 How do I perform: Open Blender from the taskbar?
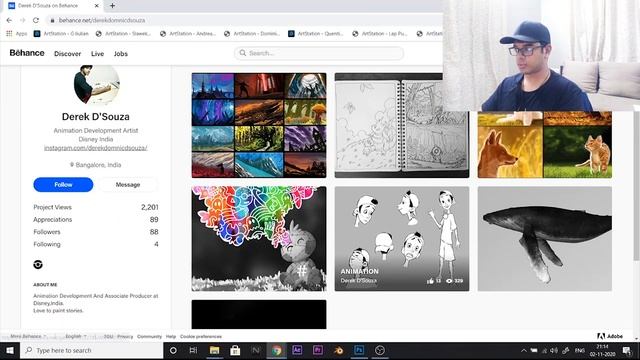[x=338, y=350]
